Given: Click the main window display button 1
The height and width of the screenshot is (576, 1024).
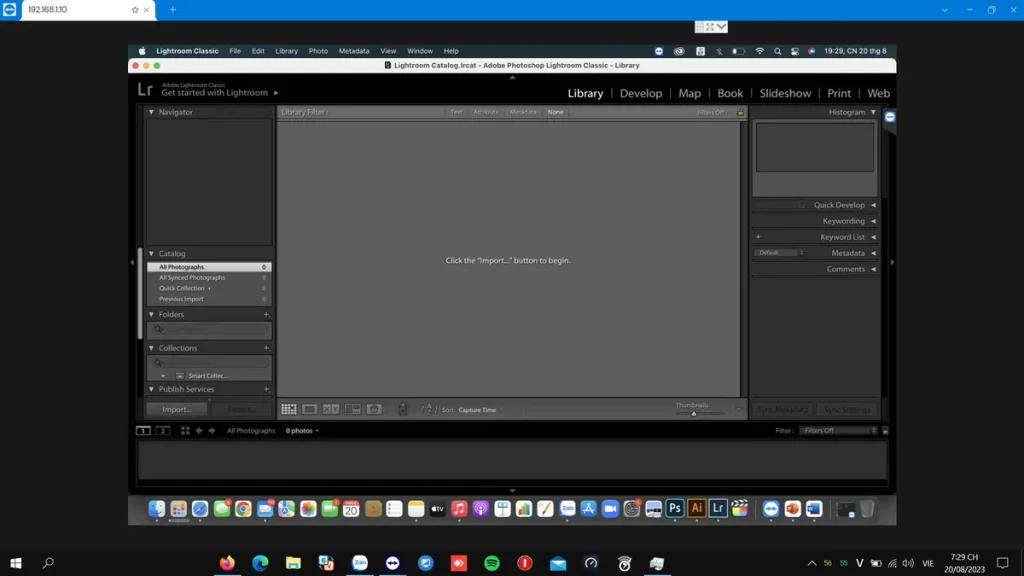Looking at the screenshot, I should pos(143,430).
